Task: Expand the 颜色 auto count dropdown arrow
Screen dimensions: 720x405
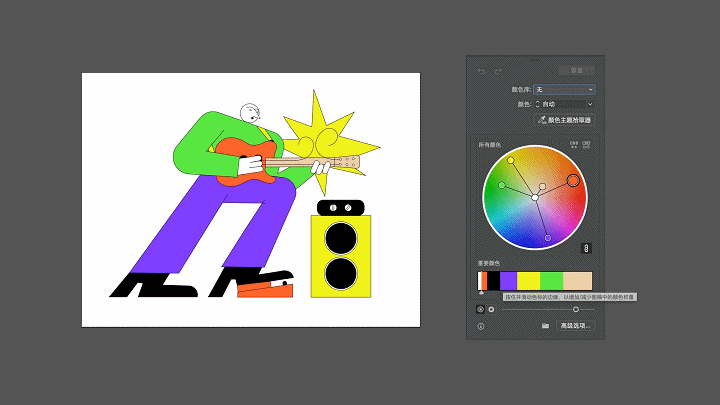Action: click(590, 104)
